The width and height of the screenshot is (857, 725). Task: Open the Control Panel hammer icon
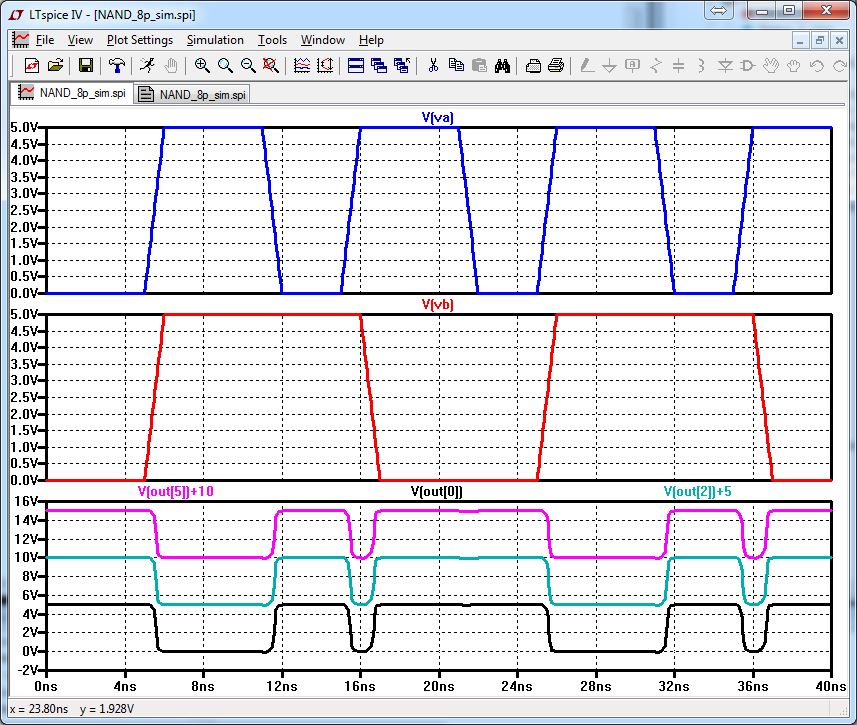pyautogui.click(x=116, y=64)
